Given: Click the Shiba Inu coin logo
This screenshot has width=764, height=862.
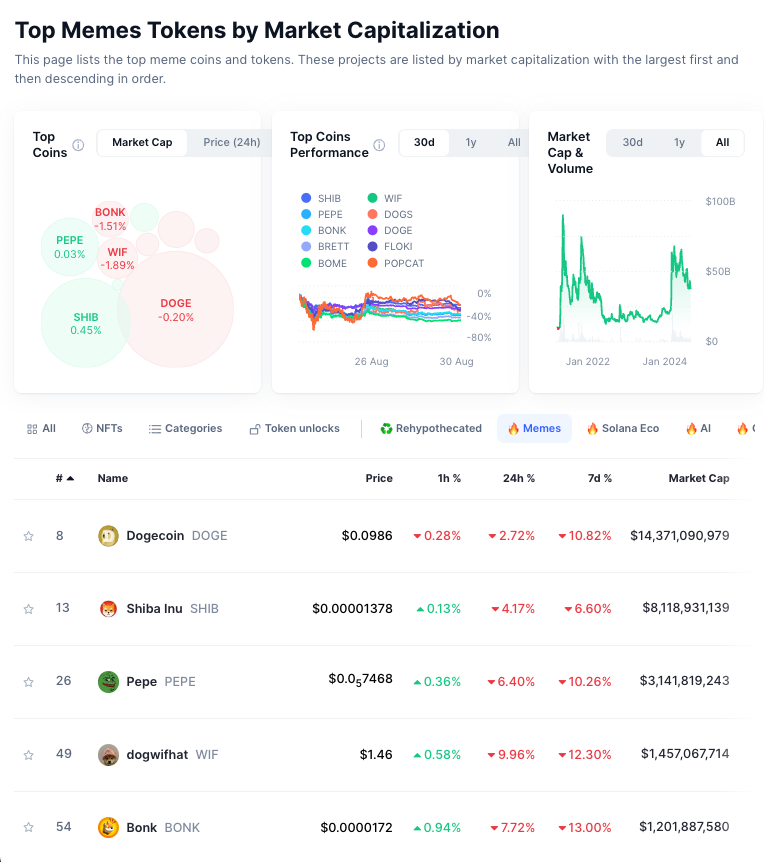Looking at the screenshot, I should pyautogui.click(x=108, y=609).
